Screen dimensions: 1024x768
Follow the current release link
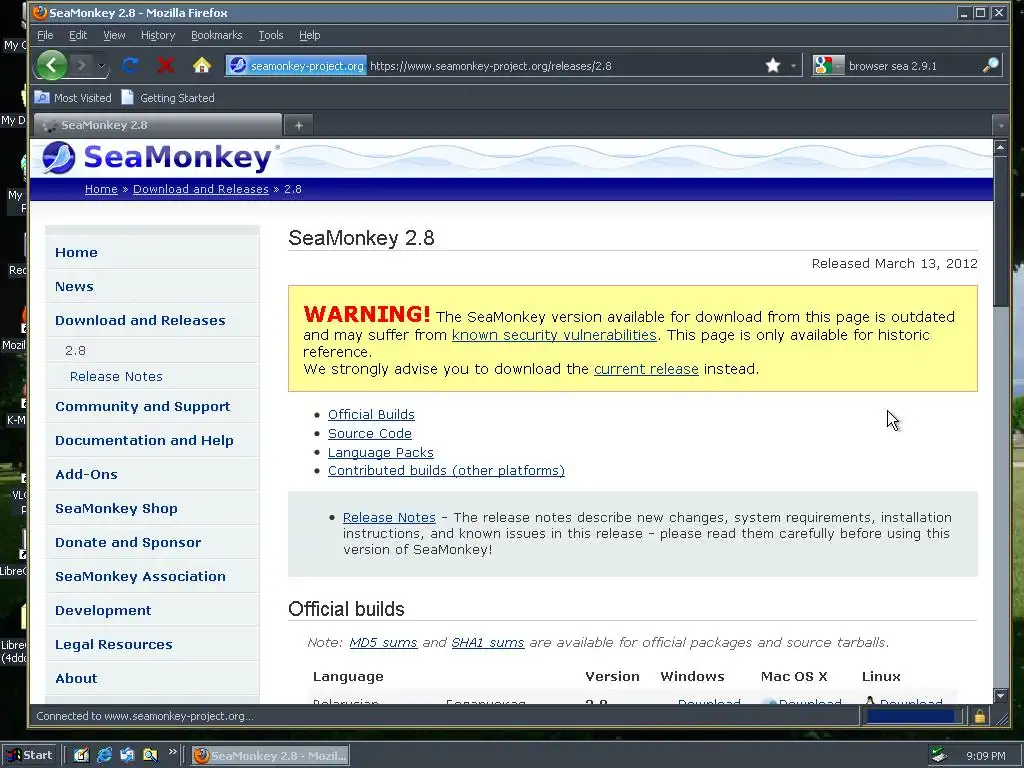[646, 369]
